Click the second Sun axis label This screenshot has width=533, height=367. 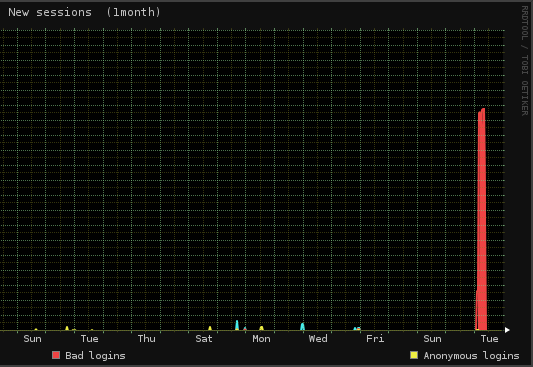pos(432,339)
